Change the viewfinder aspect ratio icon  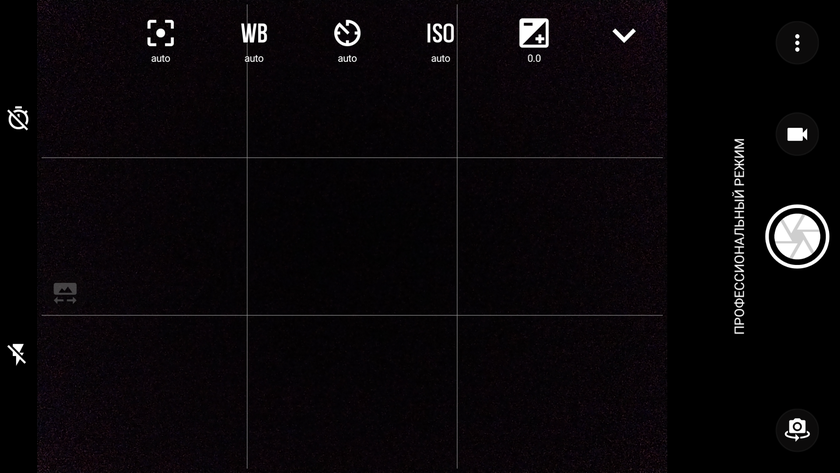coord(65,293)
